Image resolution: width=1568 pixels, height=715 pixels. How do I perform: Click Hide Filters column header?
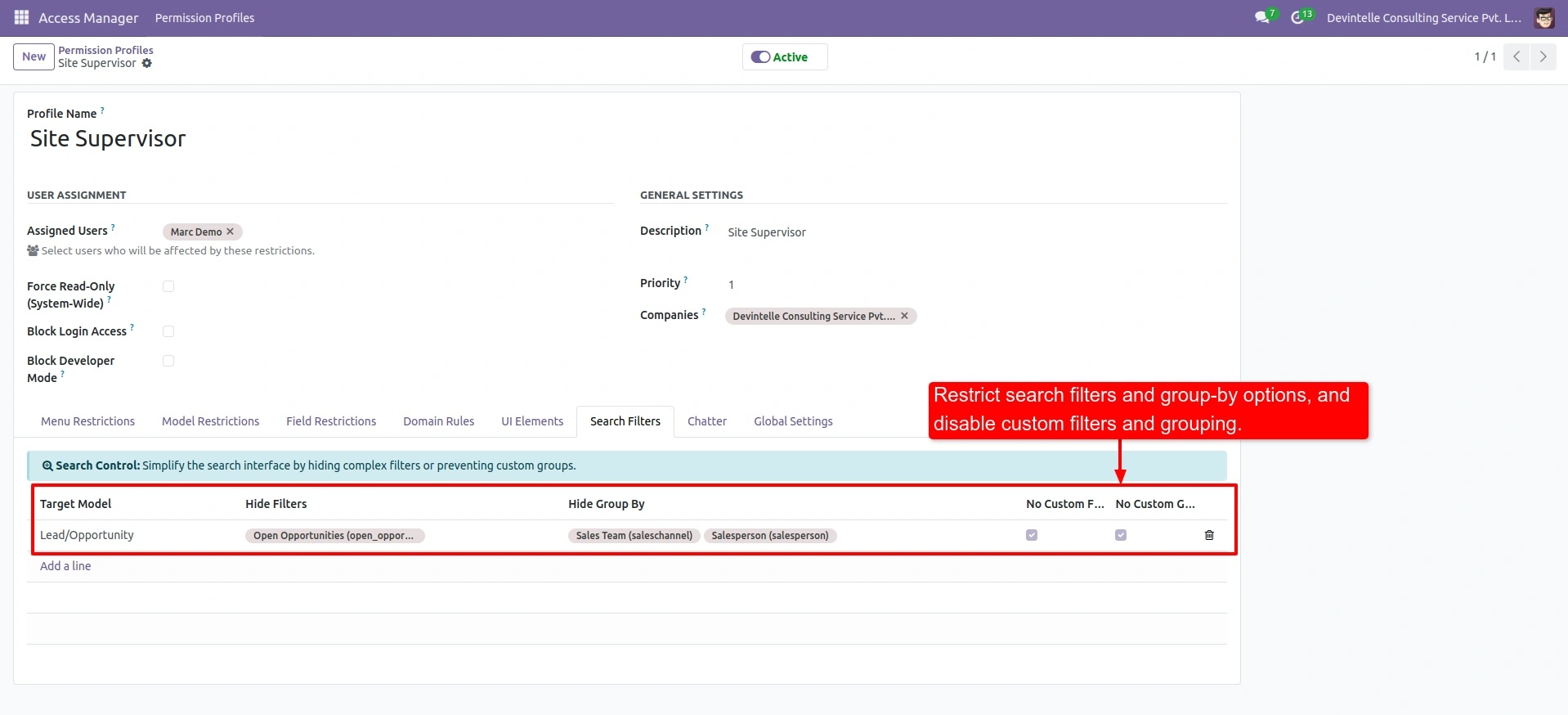(276, 504)
